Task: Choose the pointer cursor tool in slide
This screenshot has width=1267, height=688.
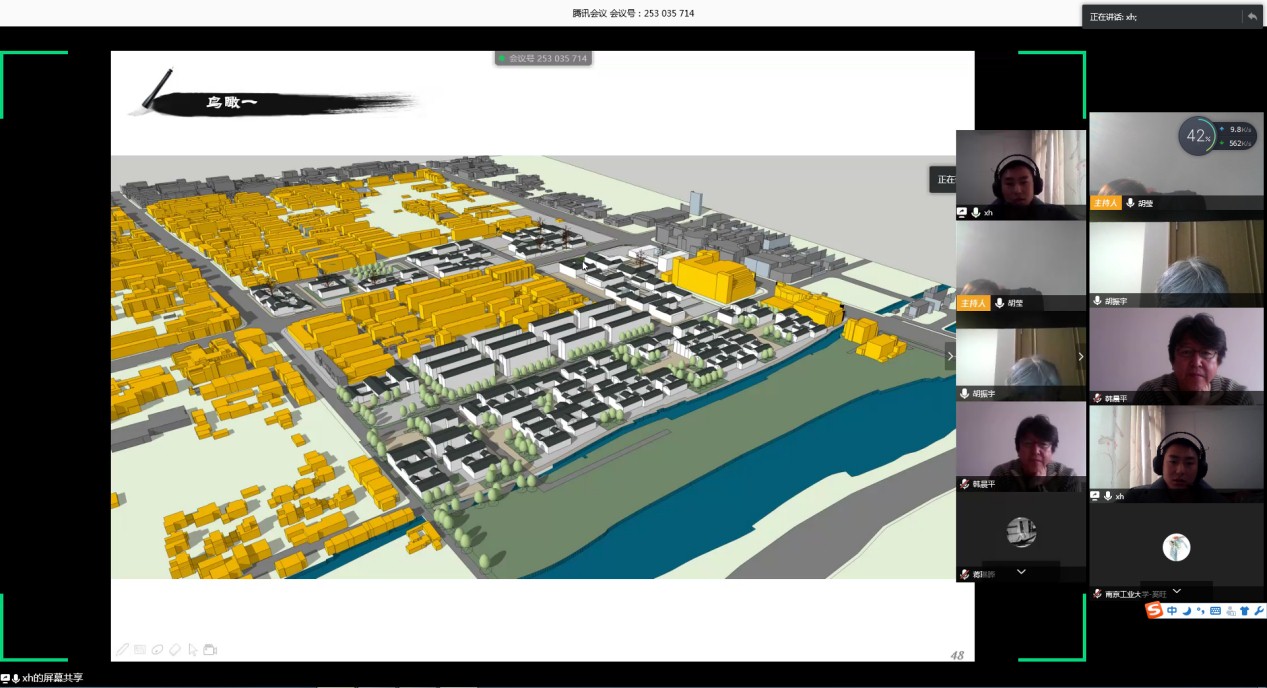Action: pos(192,650)
